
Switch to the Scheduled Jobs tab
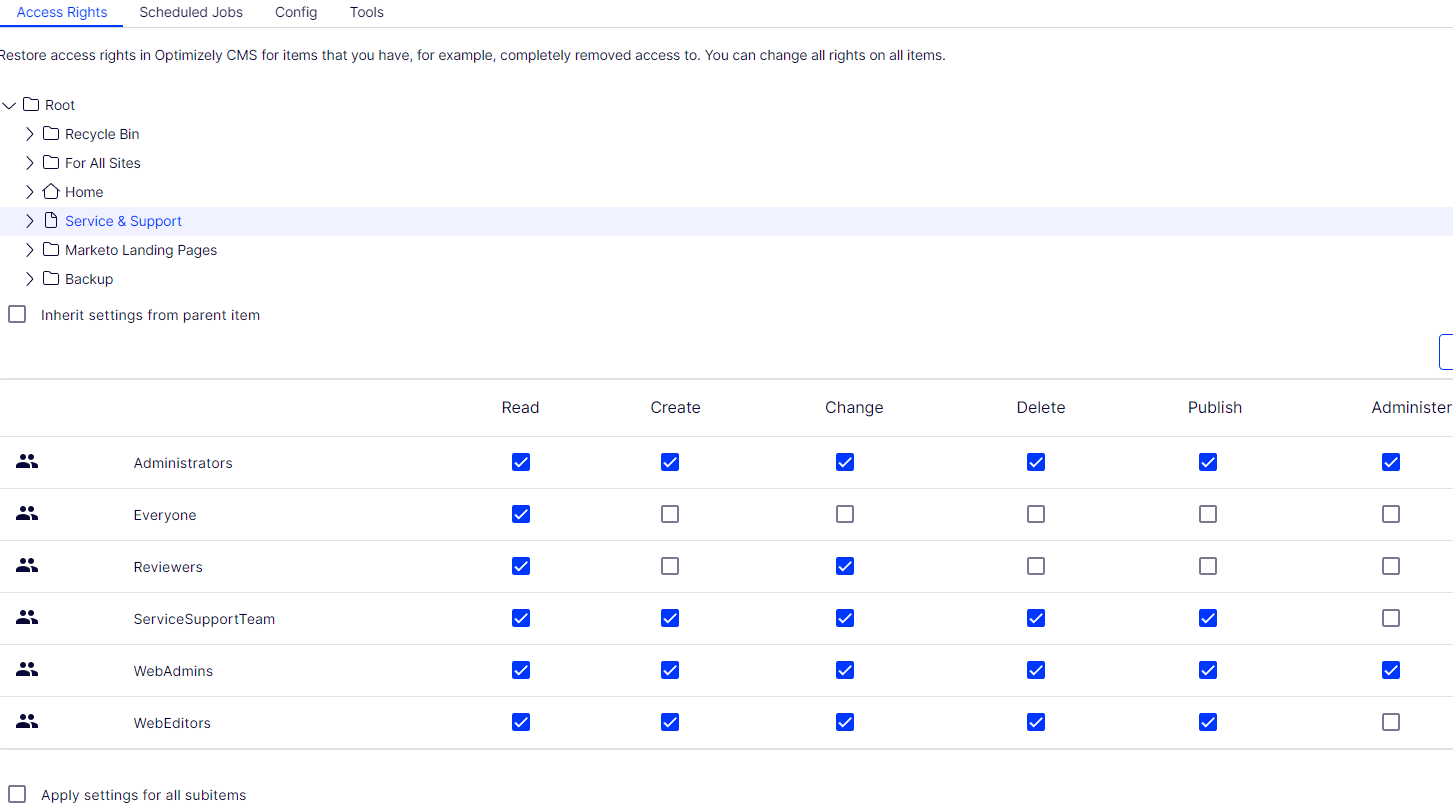pyautogui.click(x=191, y=13)
